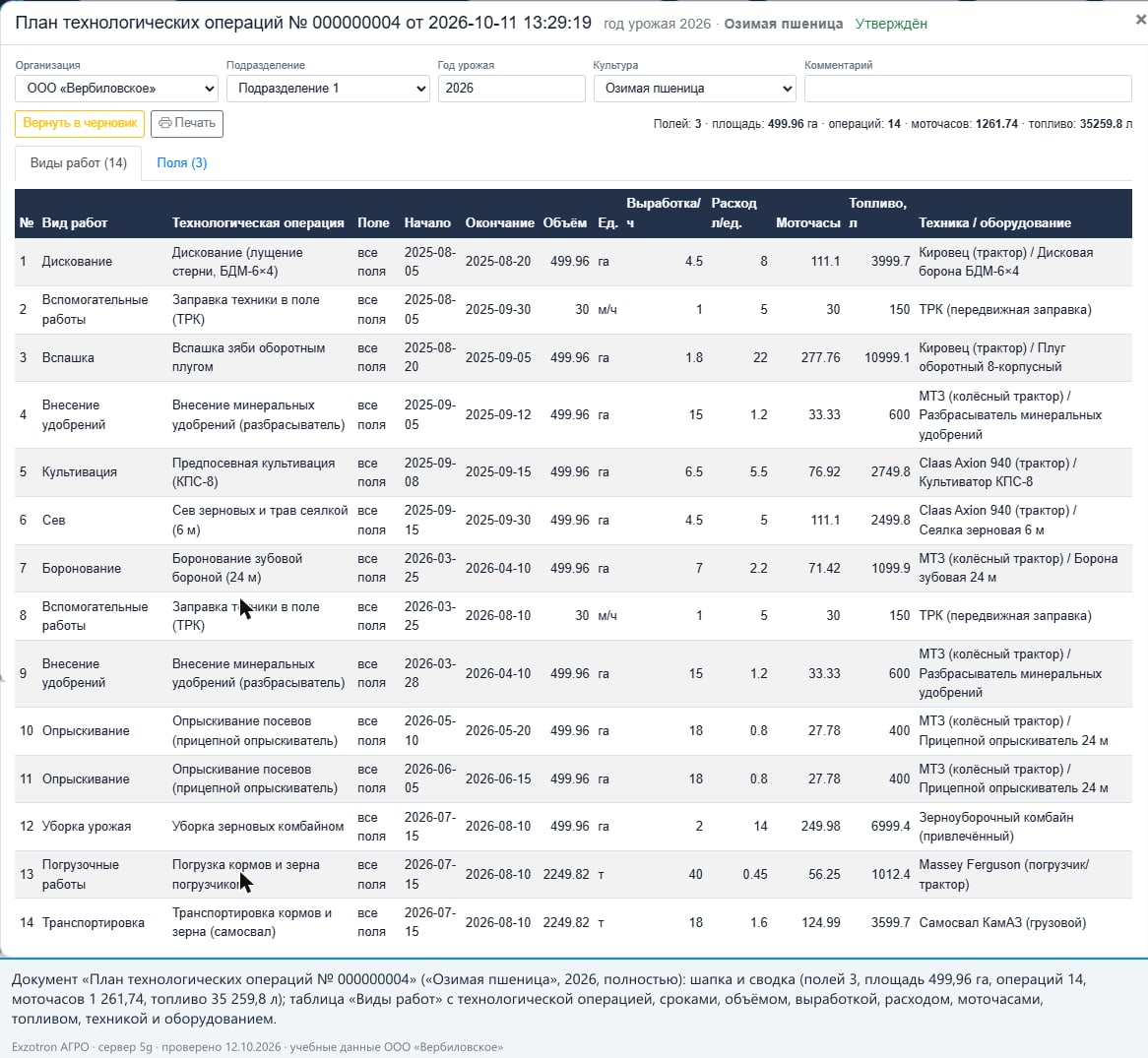Viewport: 1148px width, 1058px height.
Task: Click the end date 2026-05-20
Action: pyautogui.click(x=498, y=730)
